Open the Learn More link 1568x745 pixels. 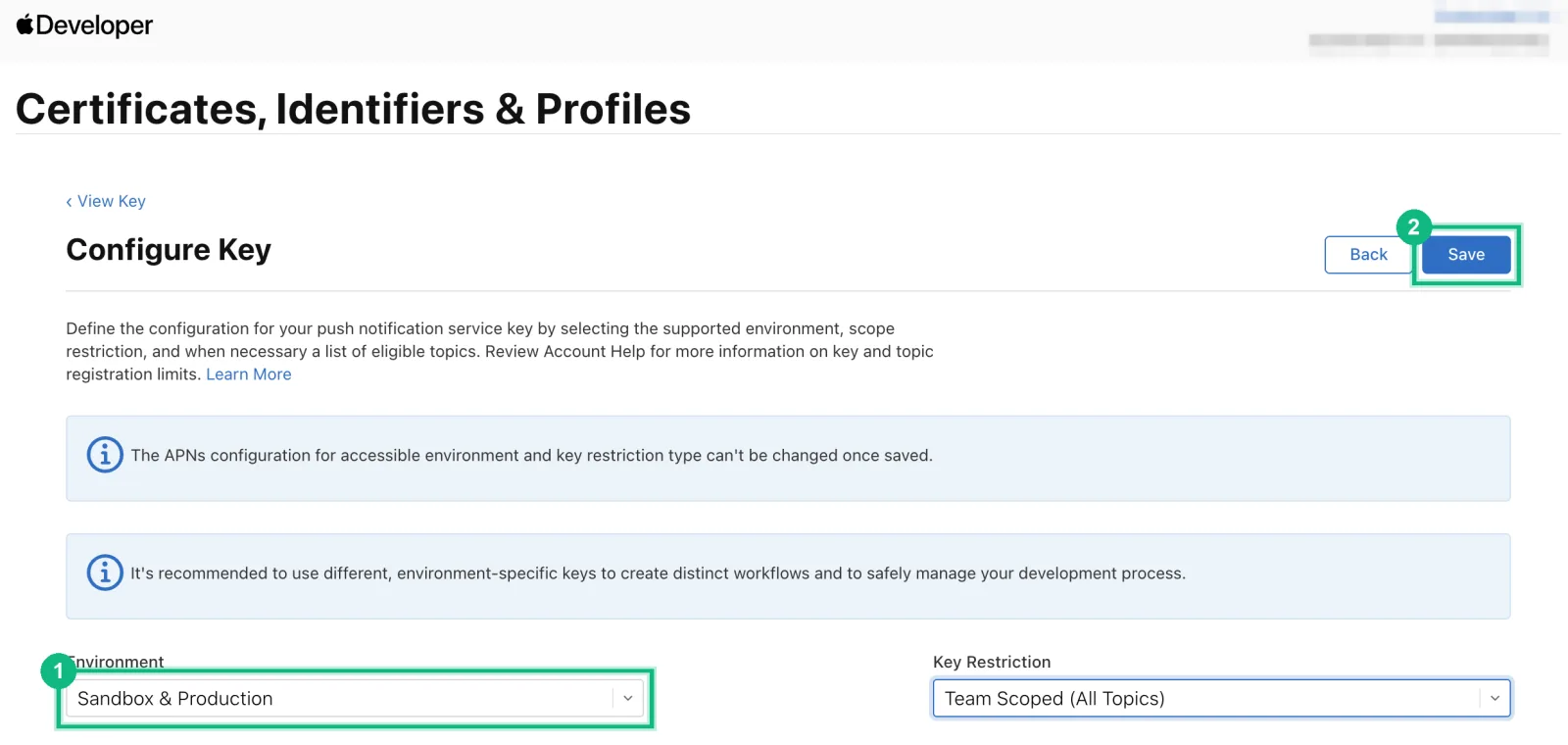[x=249, y=374]
